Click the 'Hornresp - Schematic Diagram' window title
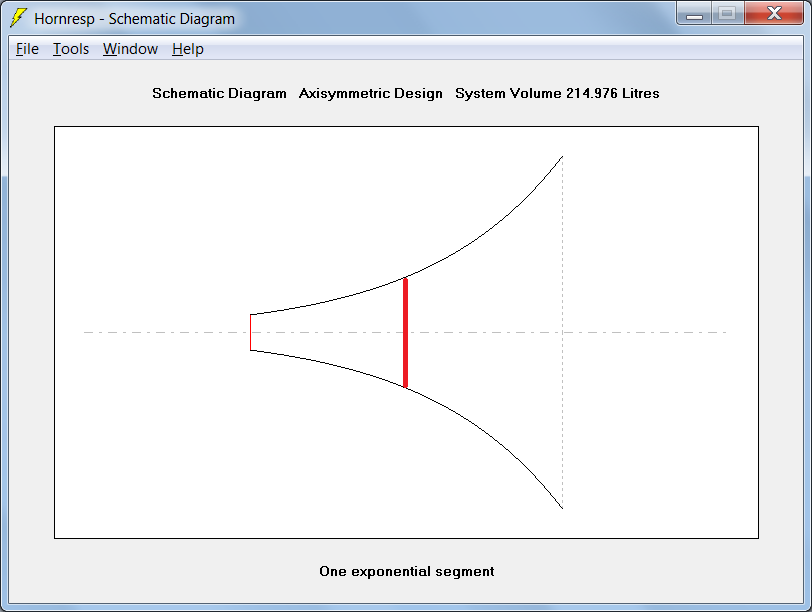 coord(135,19)
